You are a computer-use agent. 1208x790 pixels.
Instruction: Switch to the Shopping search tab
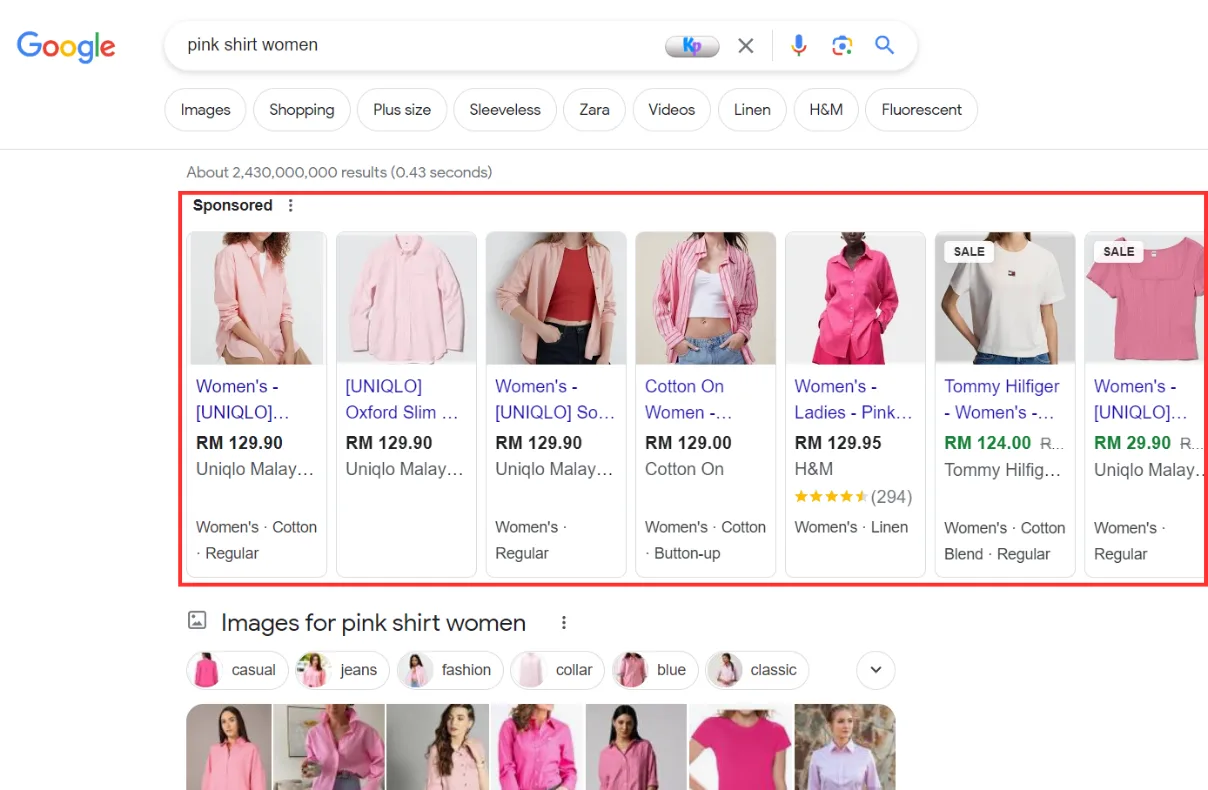click(x=301, y=110)
